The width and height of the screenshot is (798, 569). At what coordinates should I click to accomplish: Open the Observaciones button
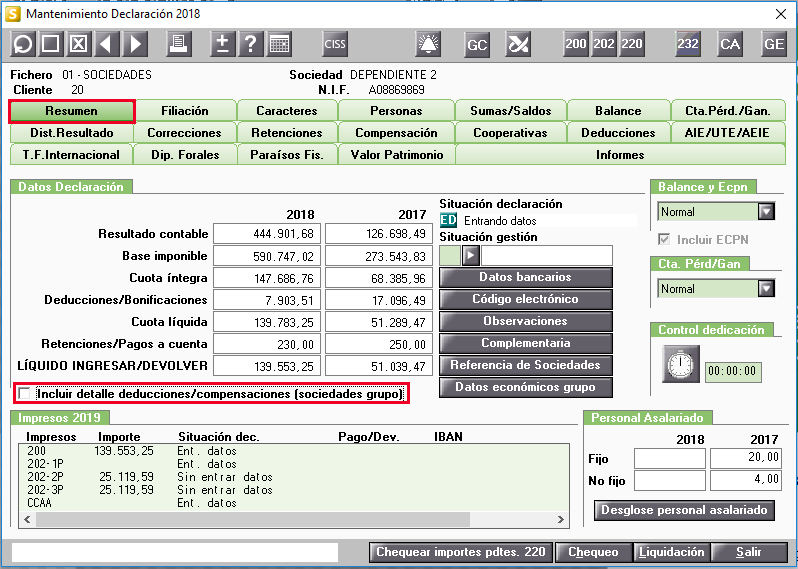(x=526, y=321)
